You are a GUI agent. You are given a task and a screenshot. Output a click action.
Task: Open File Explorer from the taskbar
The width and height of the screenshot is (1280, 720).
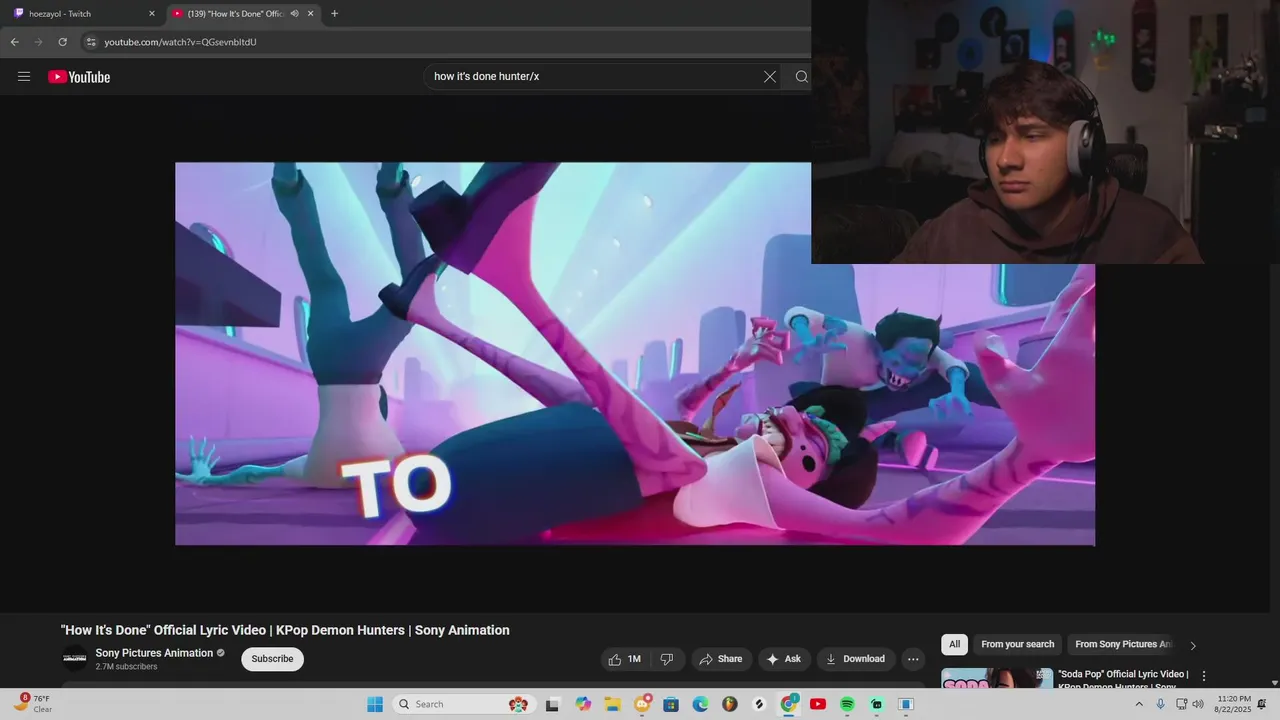point(613,704)
